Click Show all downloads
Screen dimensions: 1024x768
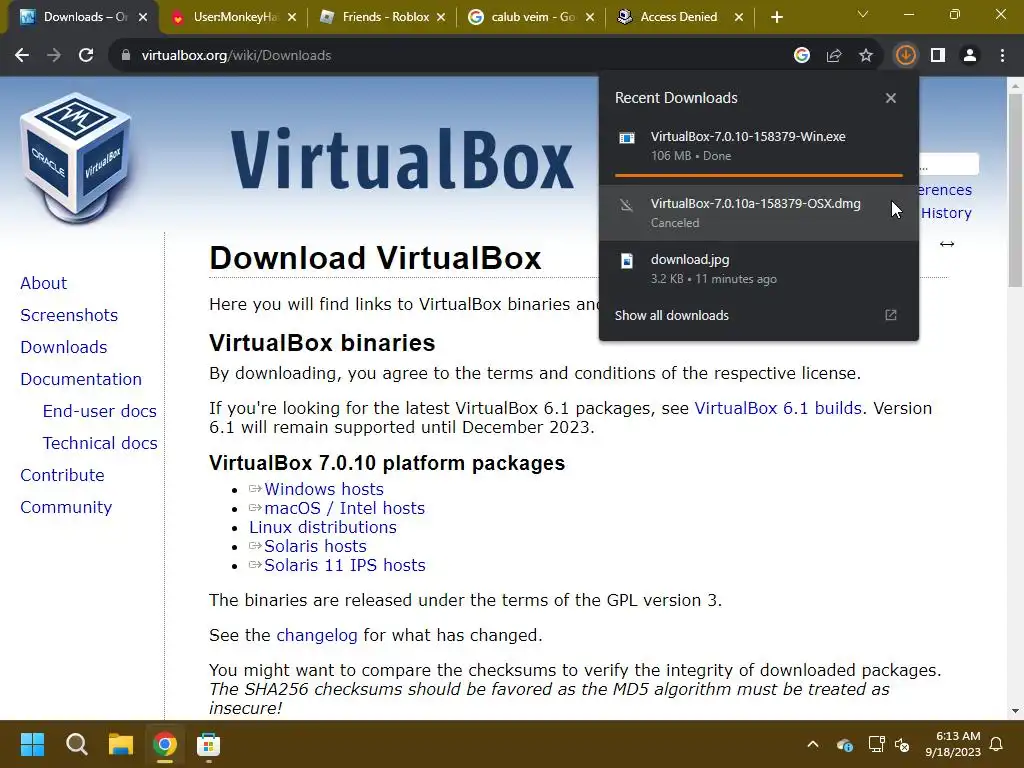[671, 315]
